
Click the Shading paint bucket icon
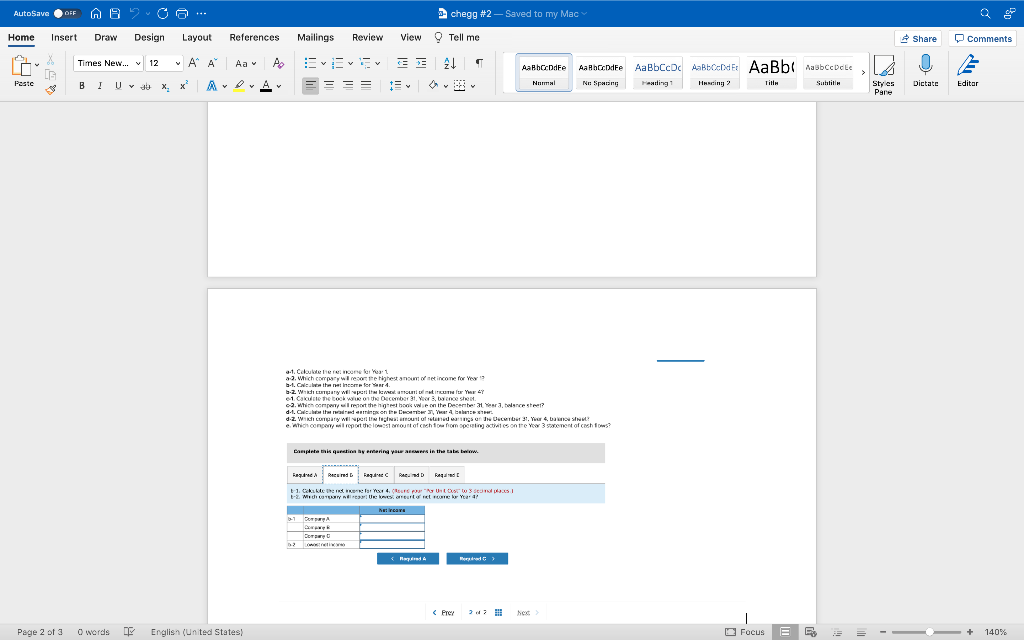(433, 86)
